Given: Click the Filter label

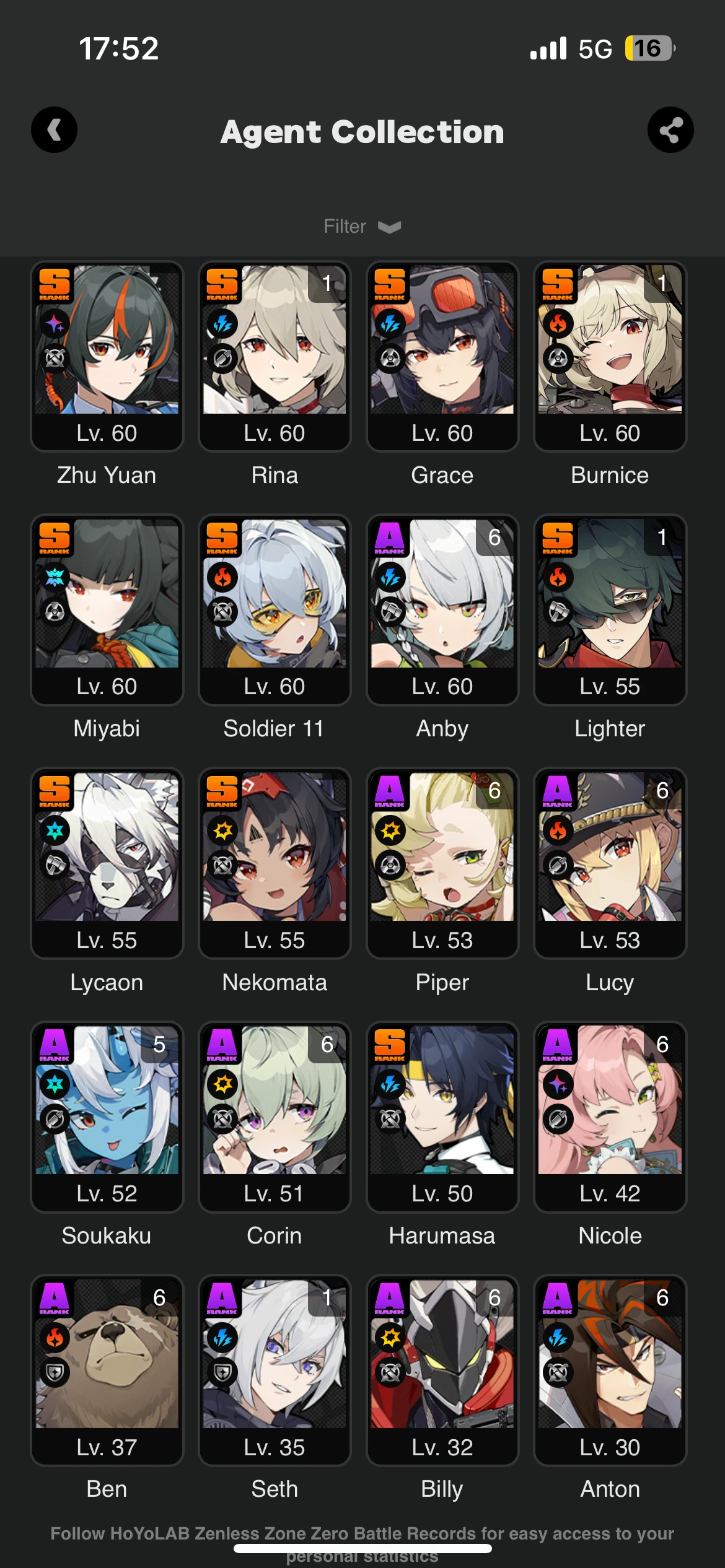Looking at the screenshot, I should coord(345,227).
